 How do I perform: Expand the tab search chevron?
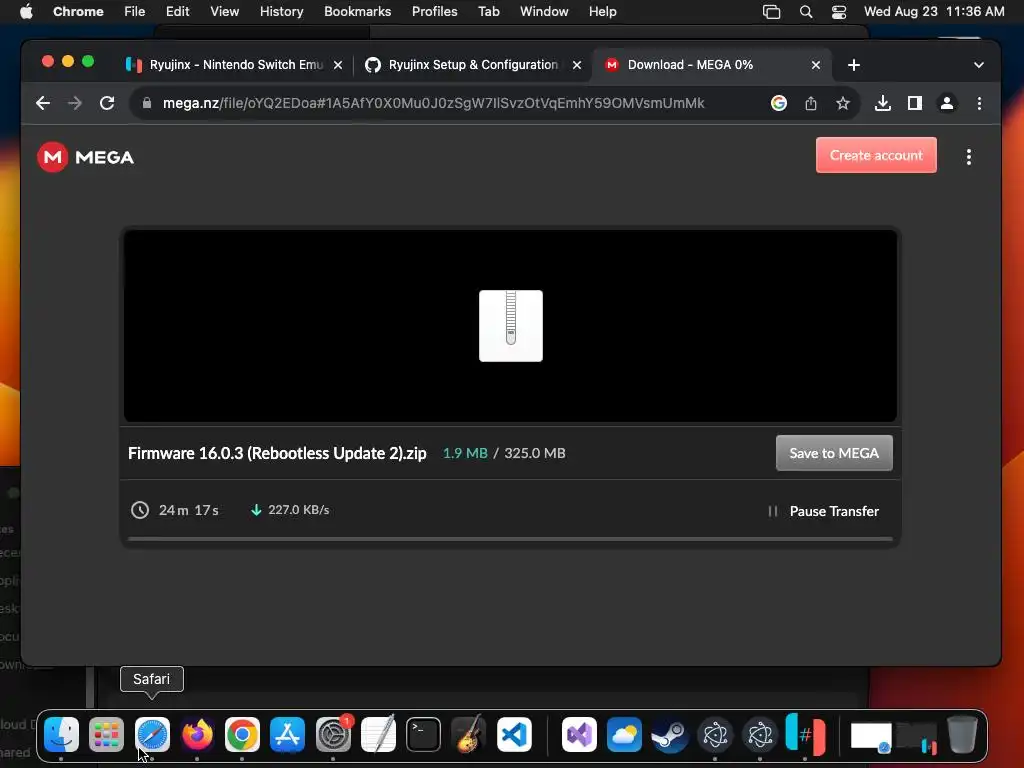point(979,65)
